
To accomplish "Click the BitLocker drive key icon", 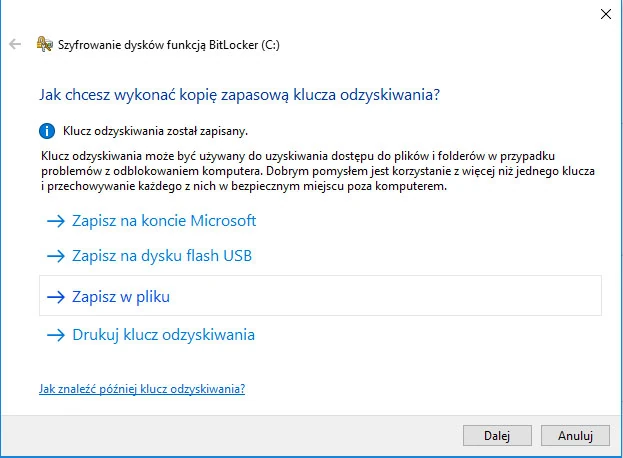I will pos(44,44).
